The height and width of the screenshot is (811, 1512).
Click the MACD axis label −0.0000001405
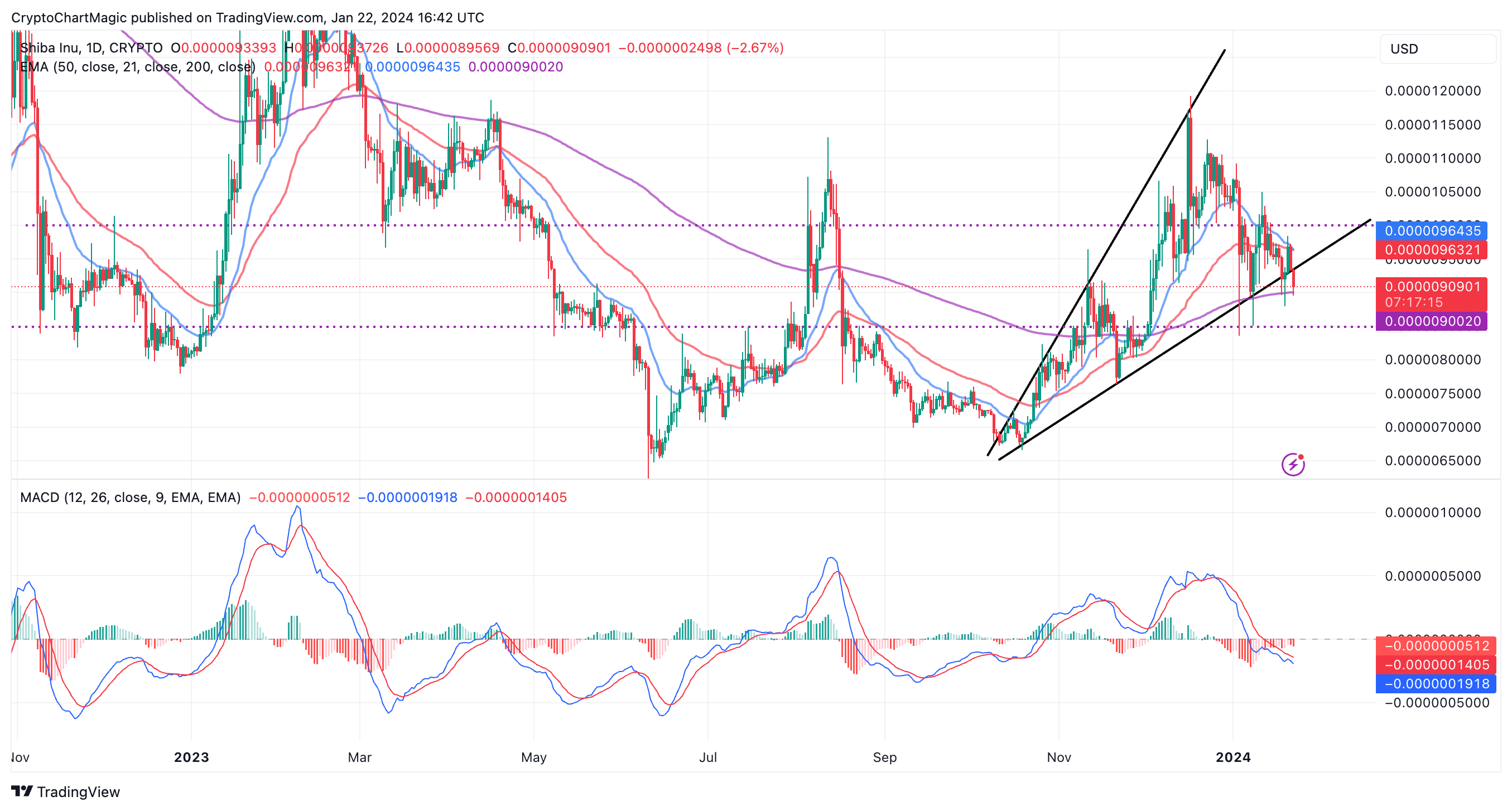pyautogui.click(x=1436, y=665)
